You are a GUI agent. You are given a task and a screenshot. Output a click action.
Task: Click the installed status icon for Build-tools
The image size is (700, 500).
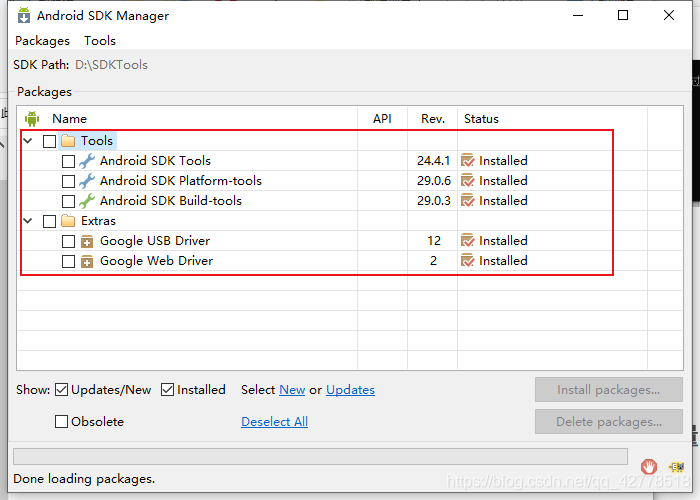coord(467,201)
